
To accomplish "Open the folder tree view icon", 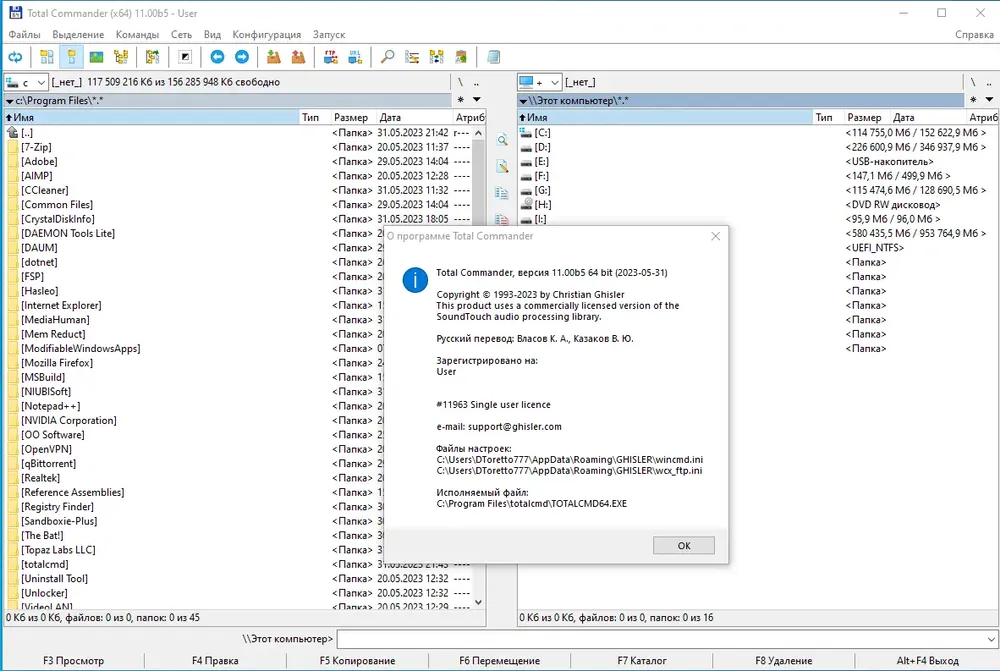I will click(121, 57).
